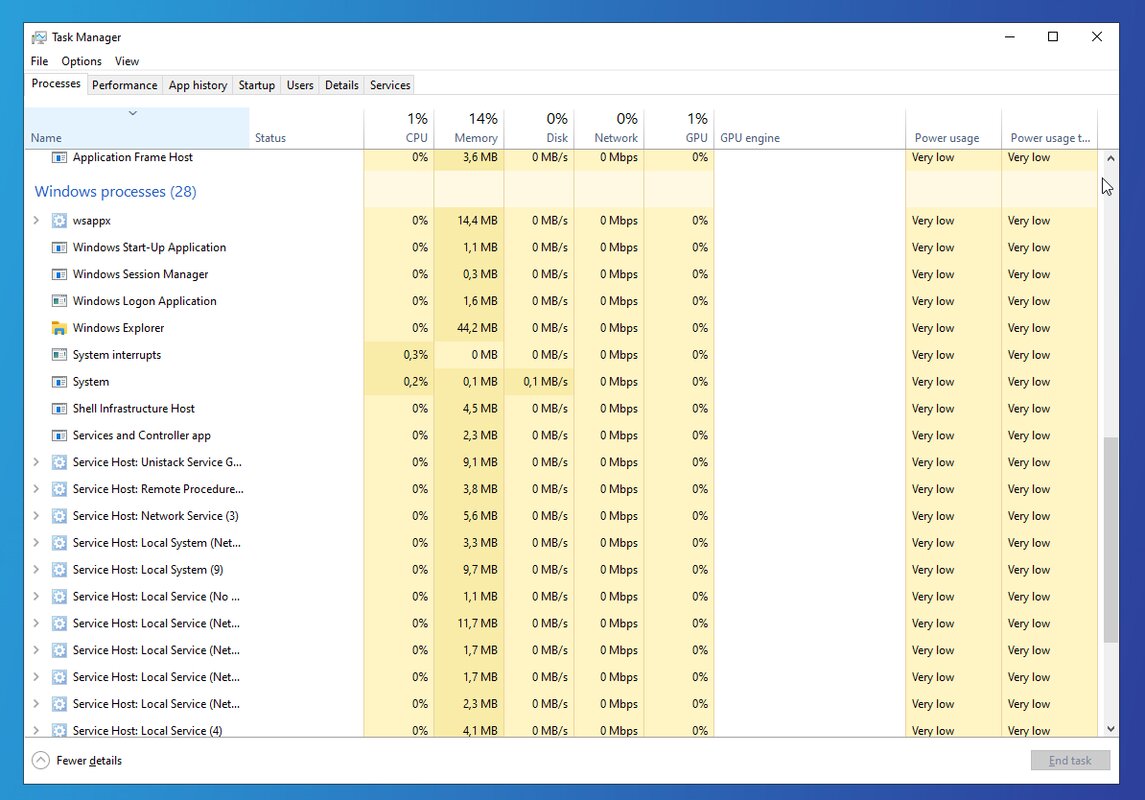Click the Services and Controller app icon
This screenshot has height=800, width=1145.
coord(59,436)
